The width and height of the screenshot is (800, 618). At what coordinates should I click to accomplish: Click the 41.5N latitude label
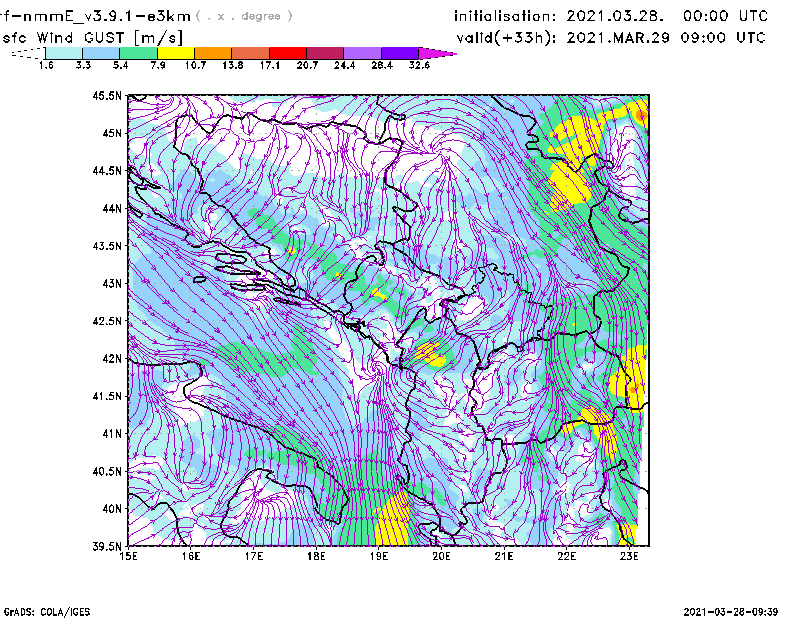107,396
